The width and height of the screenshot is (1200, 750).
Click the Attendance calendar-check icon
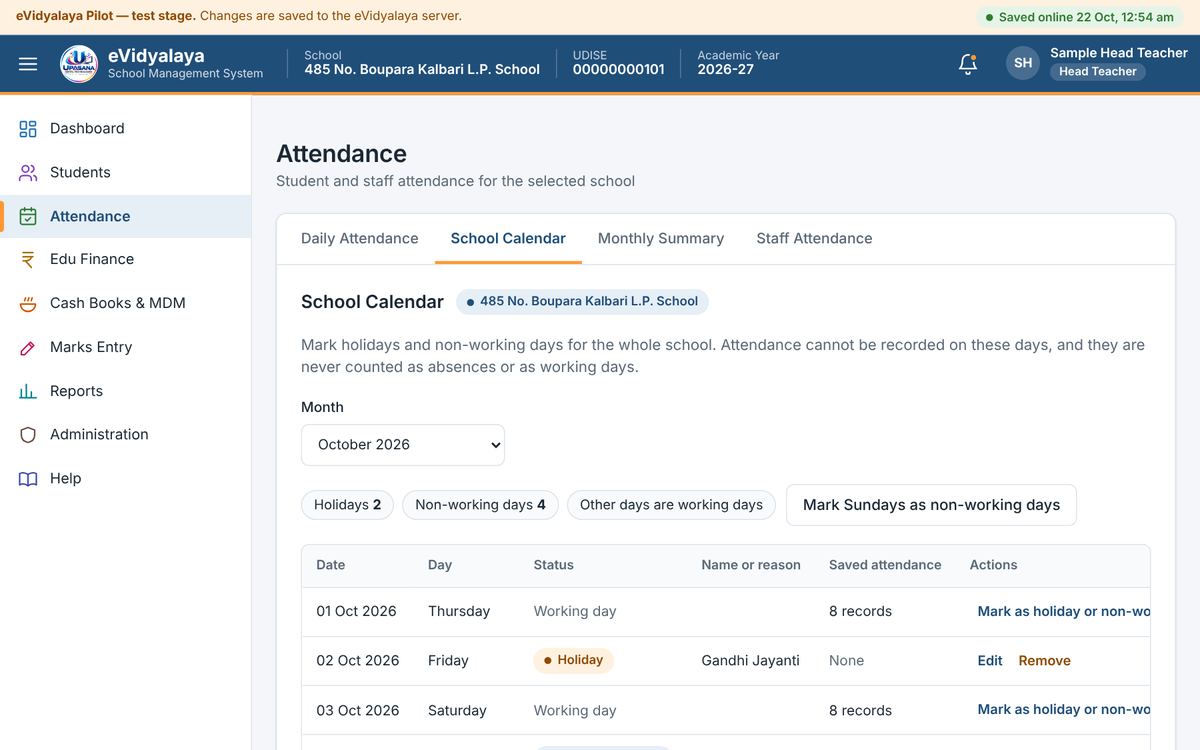(28, 216)
